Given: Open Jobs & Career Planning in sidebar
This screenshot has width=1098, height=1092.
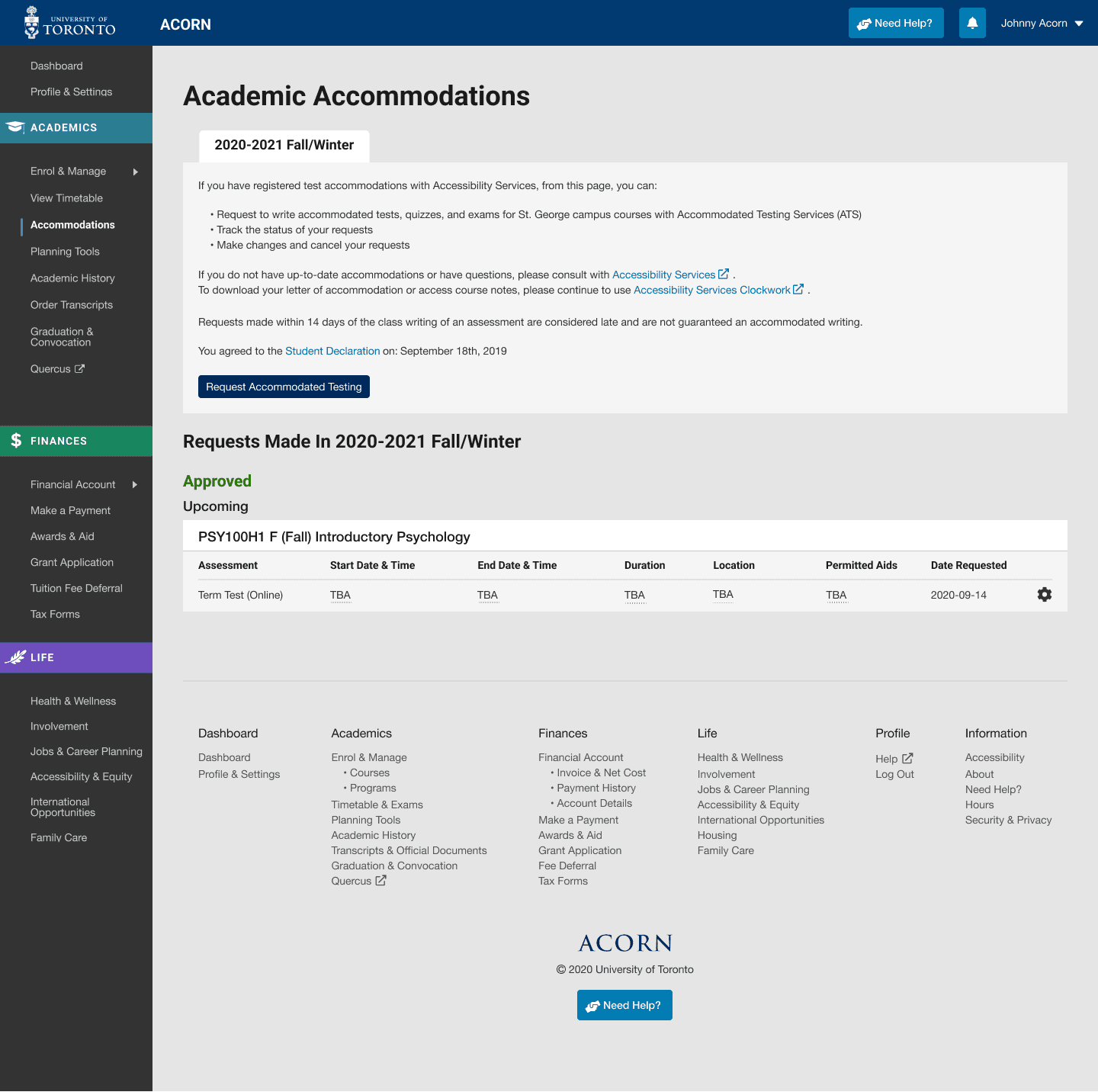Looking at the screenshot, I should point(86,752).
